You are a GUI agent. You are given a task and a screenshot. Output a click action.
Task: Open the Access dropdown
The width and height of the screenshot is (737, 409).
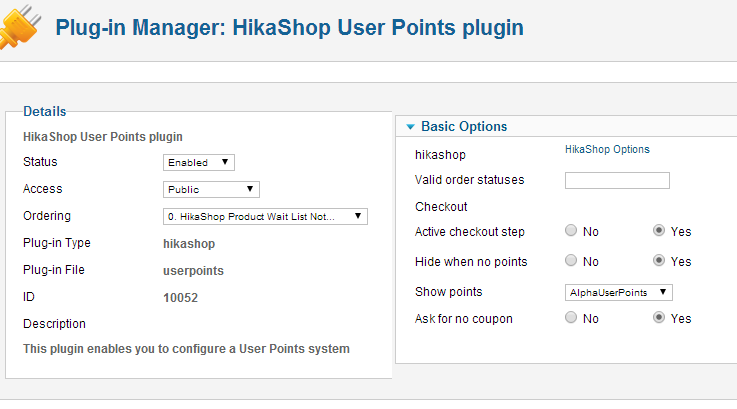[x=211, y=189]
